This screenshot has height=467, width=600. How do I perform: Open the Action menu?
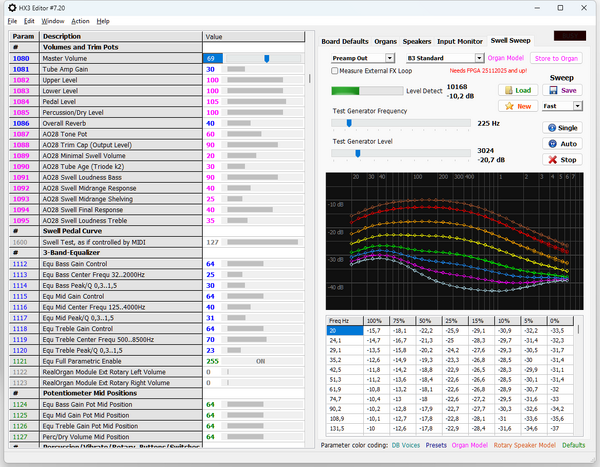coord(80,21)
